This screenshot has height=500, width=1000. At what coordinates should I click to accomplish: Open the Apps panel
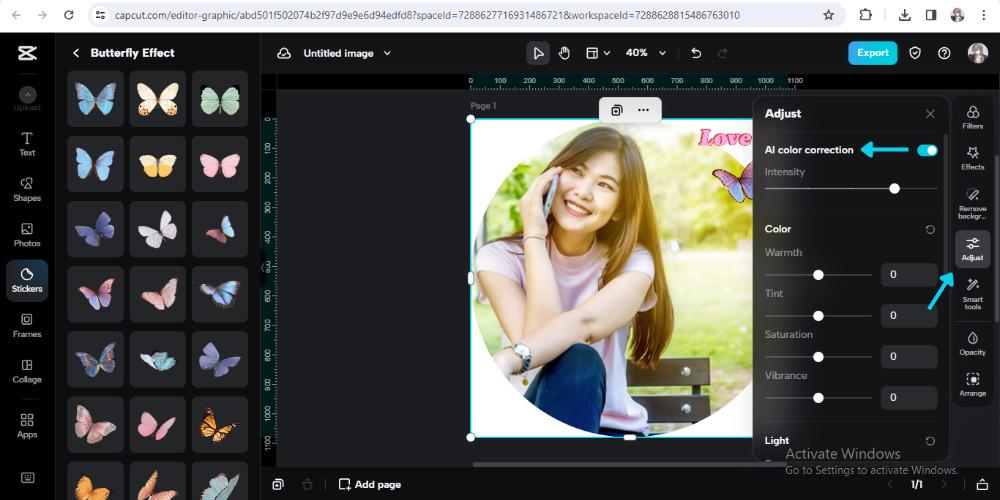click(27, 426)
